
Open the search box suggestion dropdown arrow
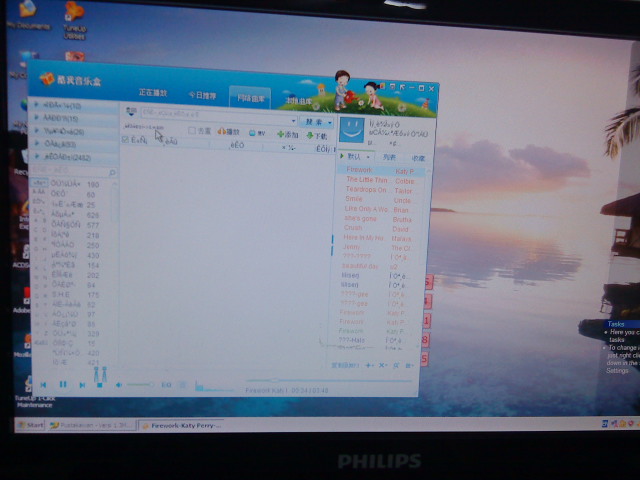tap(293, 121)
